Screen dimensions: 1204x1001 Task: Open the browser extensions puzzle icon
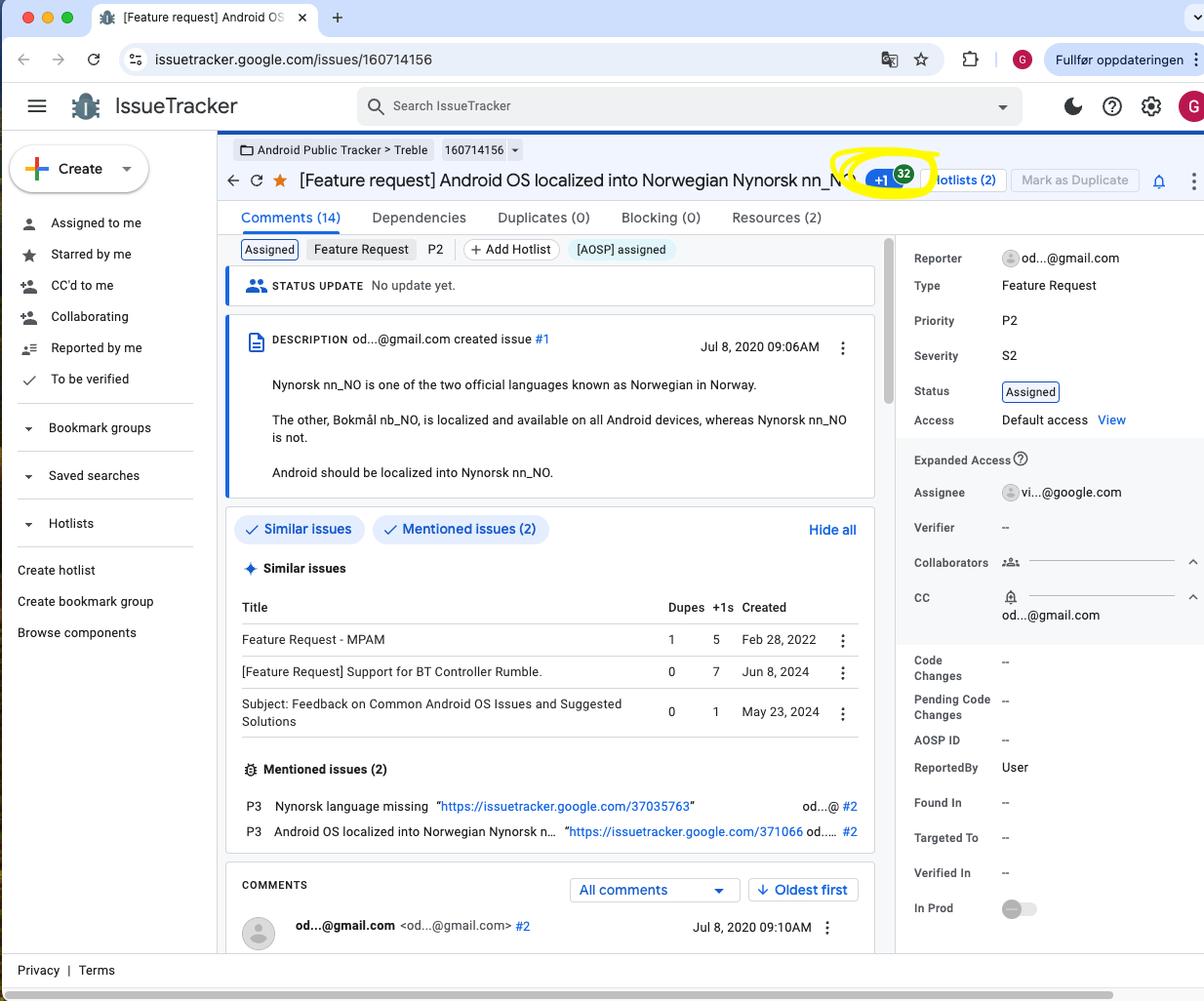click(970, 60)
